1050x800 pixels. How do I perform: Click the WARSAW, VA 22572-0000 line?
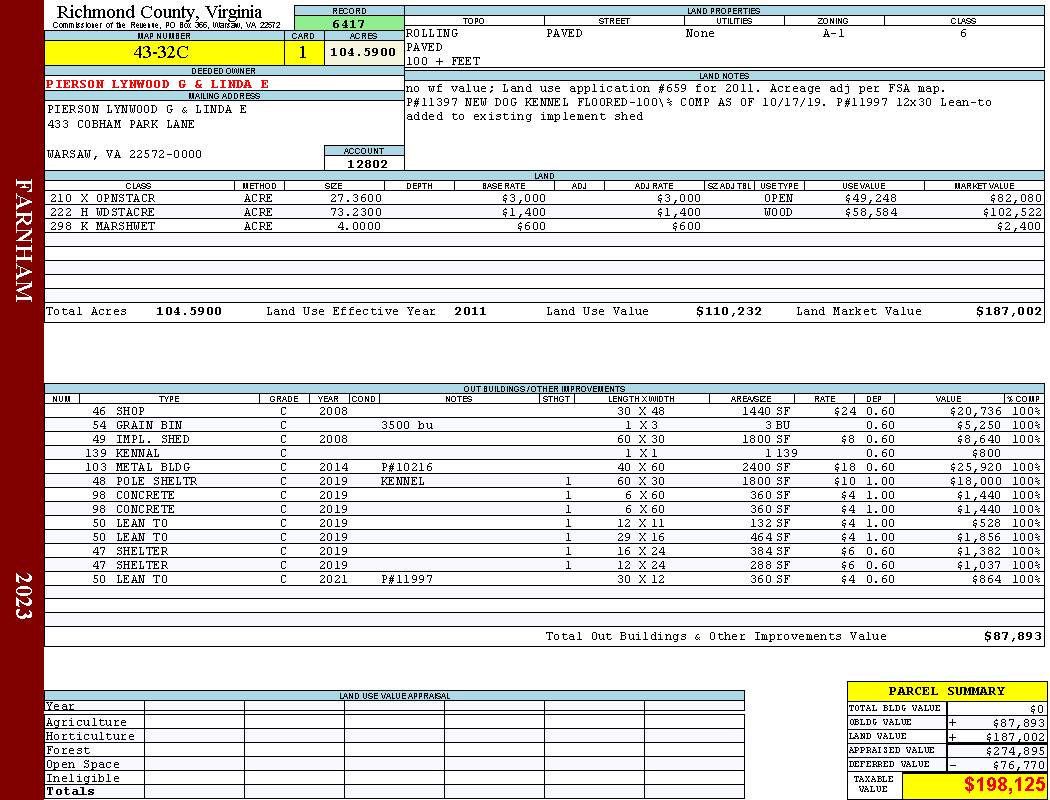(125, 154)
